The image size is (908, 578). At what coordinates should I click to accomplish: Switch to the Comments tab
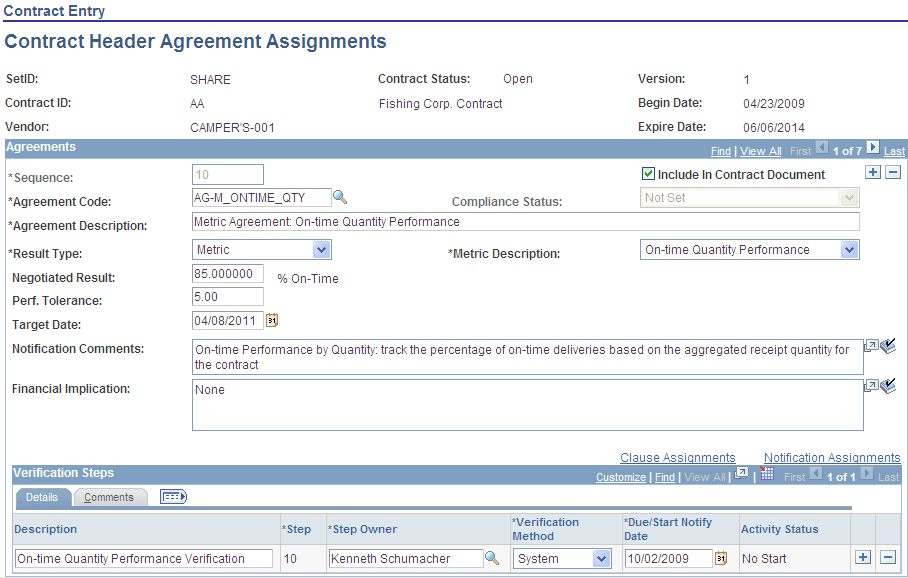point(110,497)
